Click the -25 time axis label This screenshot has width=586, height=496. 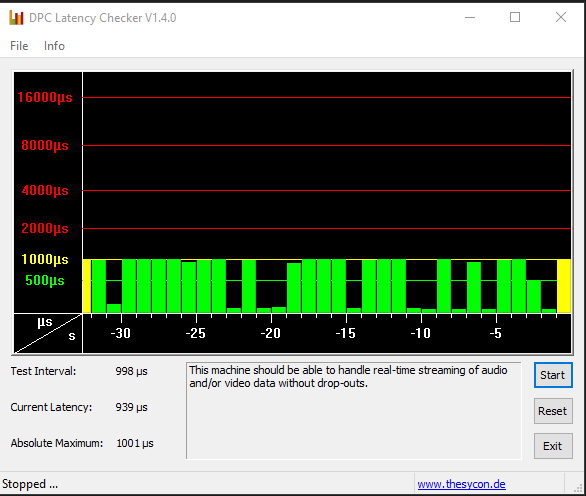coord(196,333)
